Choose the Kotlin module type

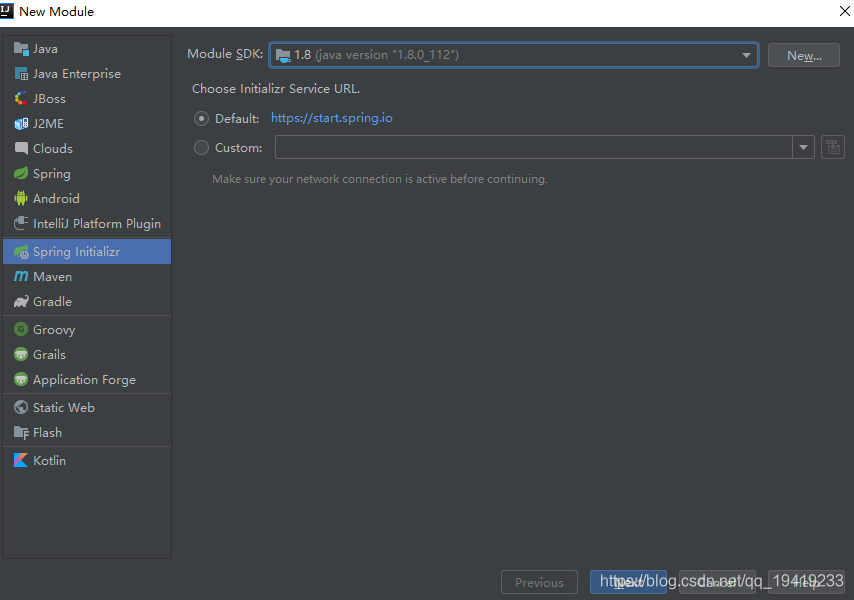click(x=87, y=461)
